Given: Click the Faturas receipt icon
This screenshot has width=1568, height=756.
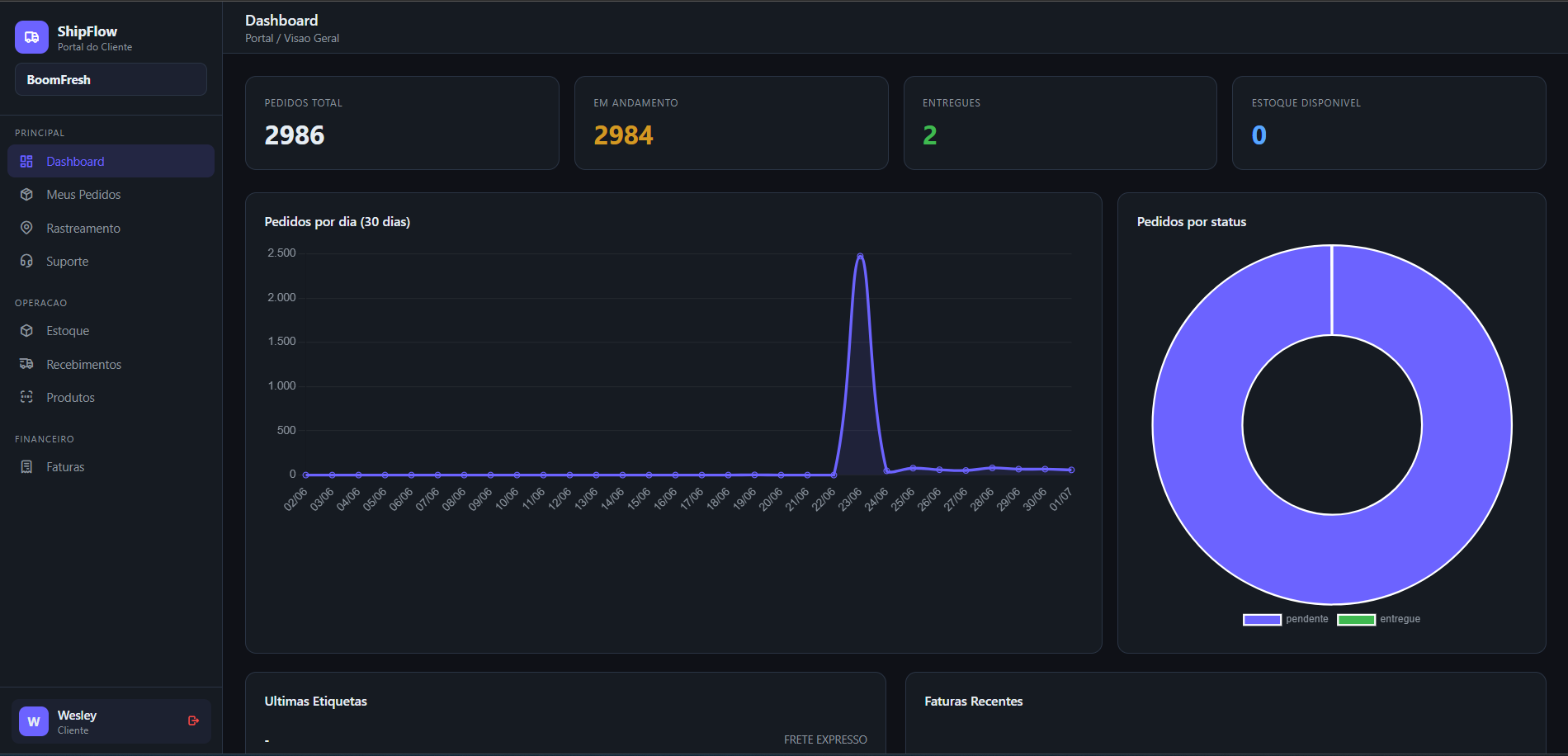Looking at the screenshot, I should pyautogui.click(x=26, y=467).
